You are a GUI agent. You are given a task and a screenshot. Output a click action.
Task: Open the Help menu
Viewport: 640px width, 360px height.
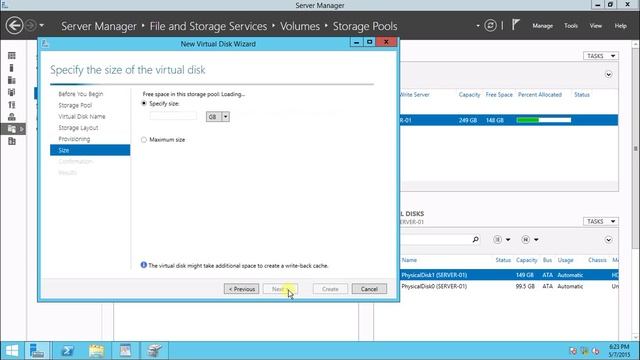pyautogui.click(x=620, y=26)
